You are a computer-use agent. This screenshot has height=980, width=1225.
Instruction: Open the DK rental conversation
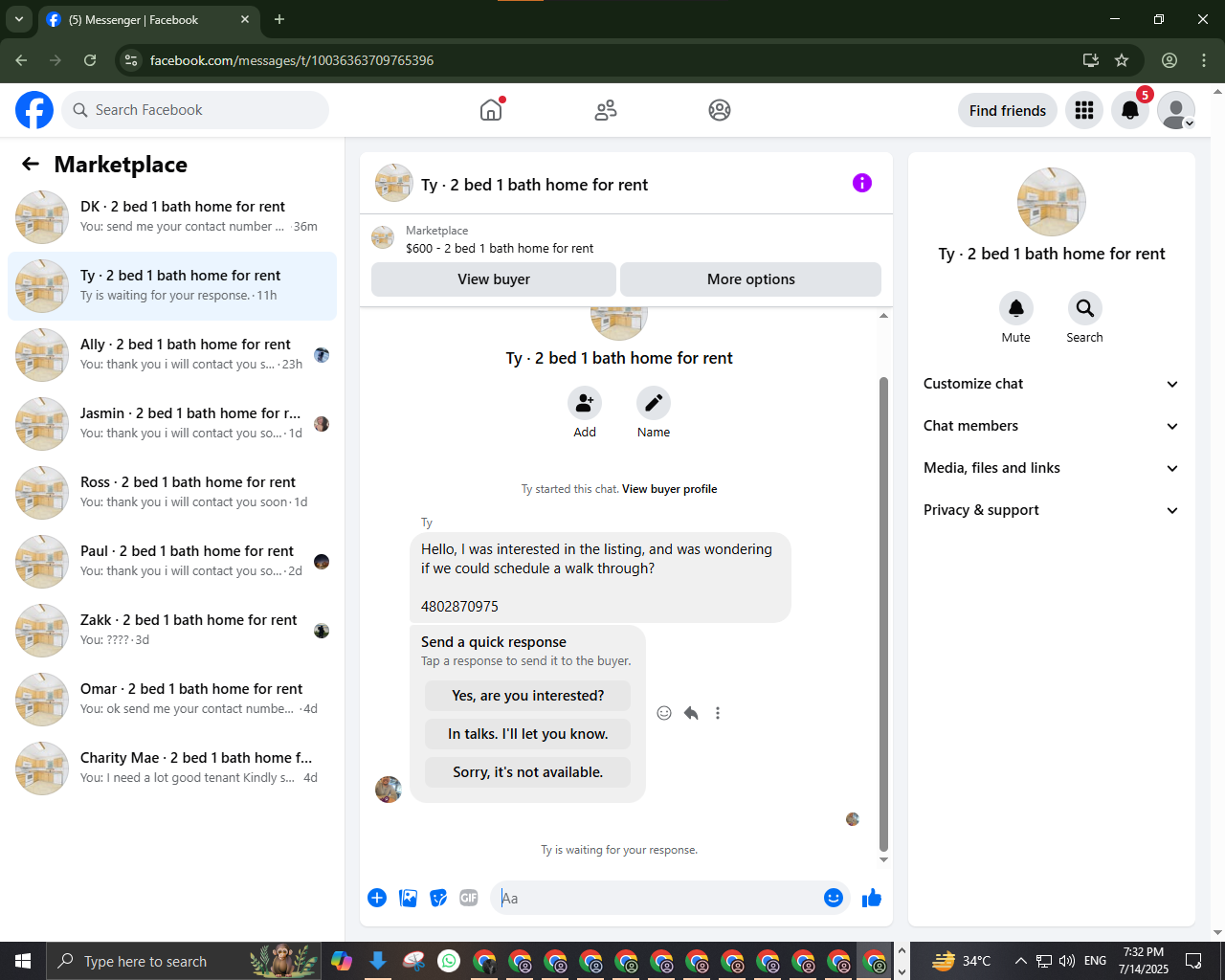(x=172, y=217)
